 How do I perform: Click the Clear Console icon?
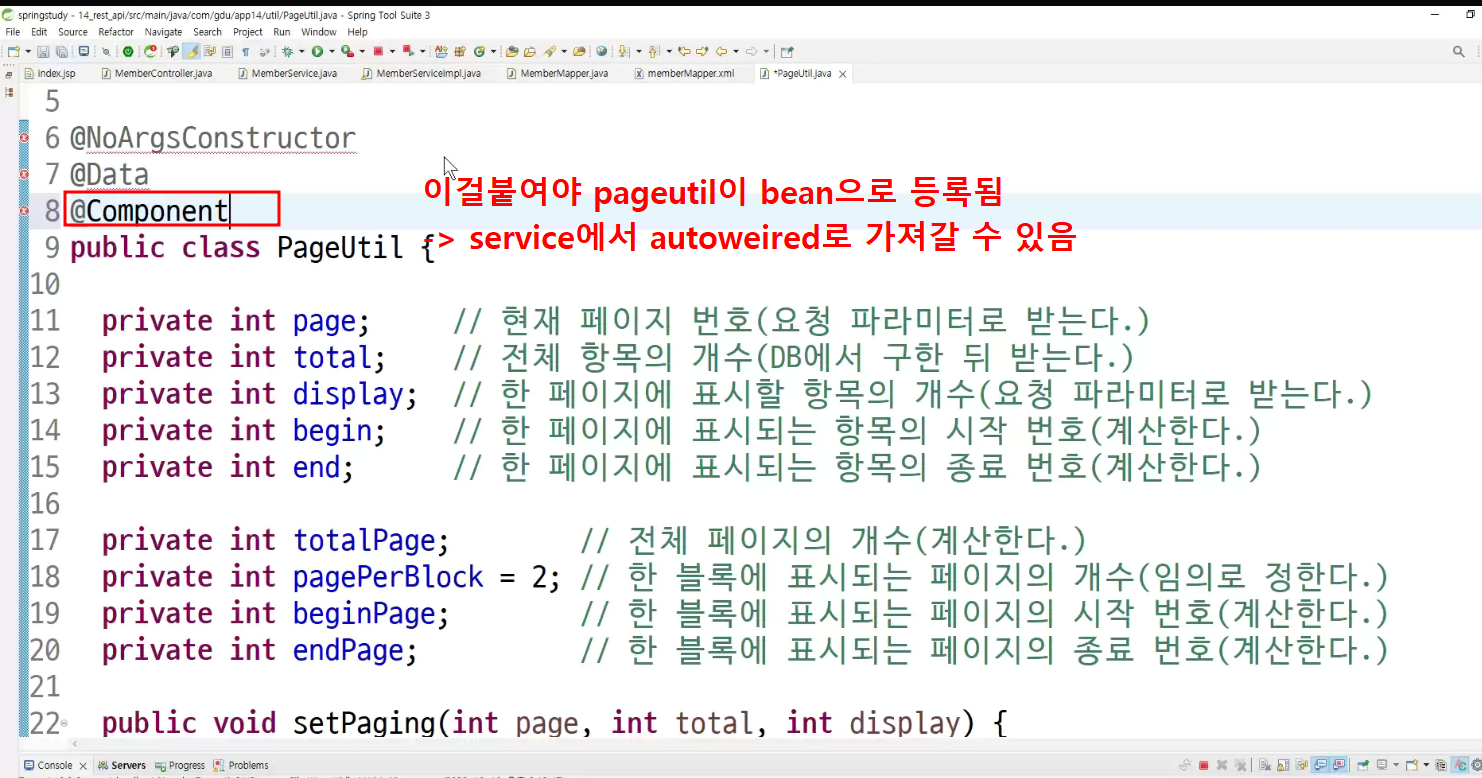(1264, 765)
